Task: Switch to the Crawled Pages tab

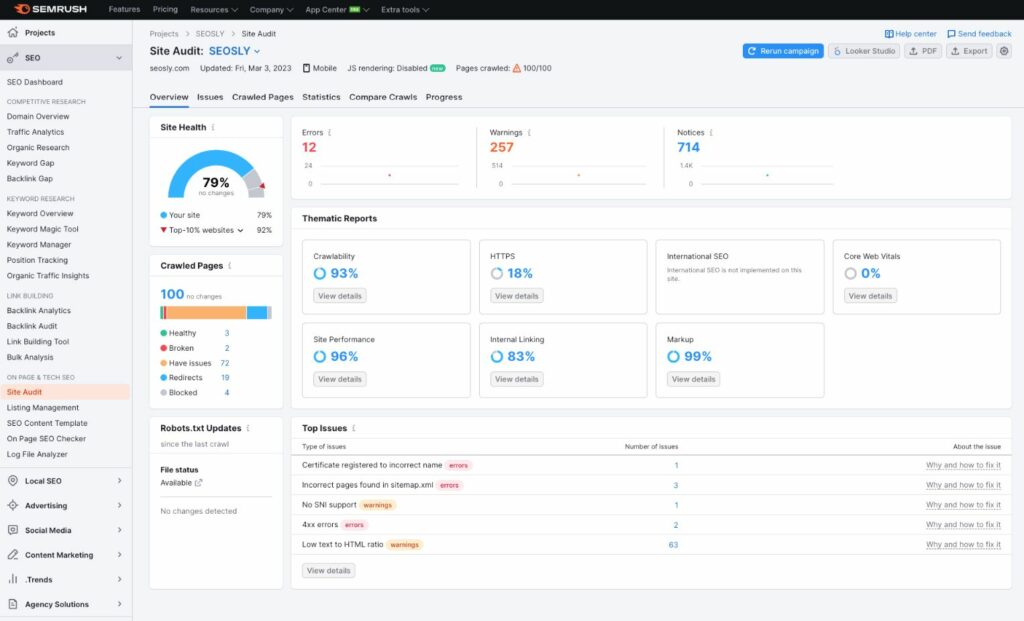Action: coord(262,97)
